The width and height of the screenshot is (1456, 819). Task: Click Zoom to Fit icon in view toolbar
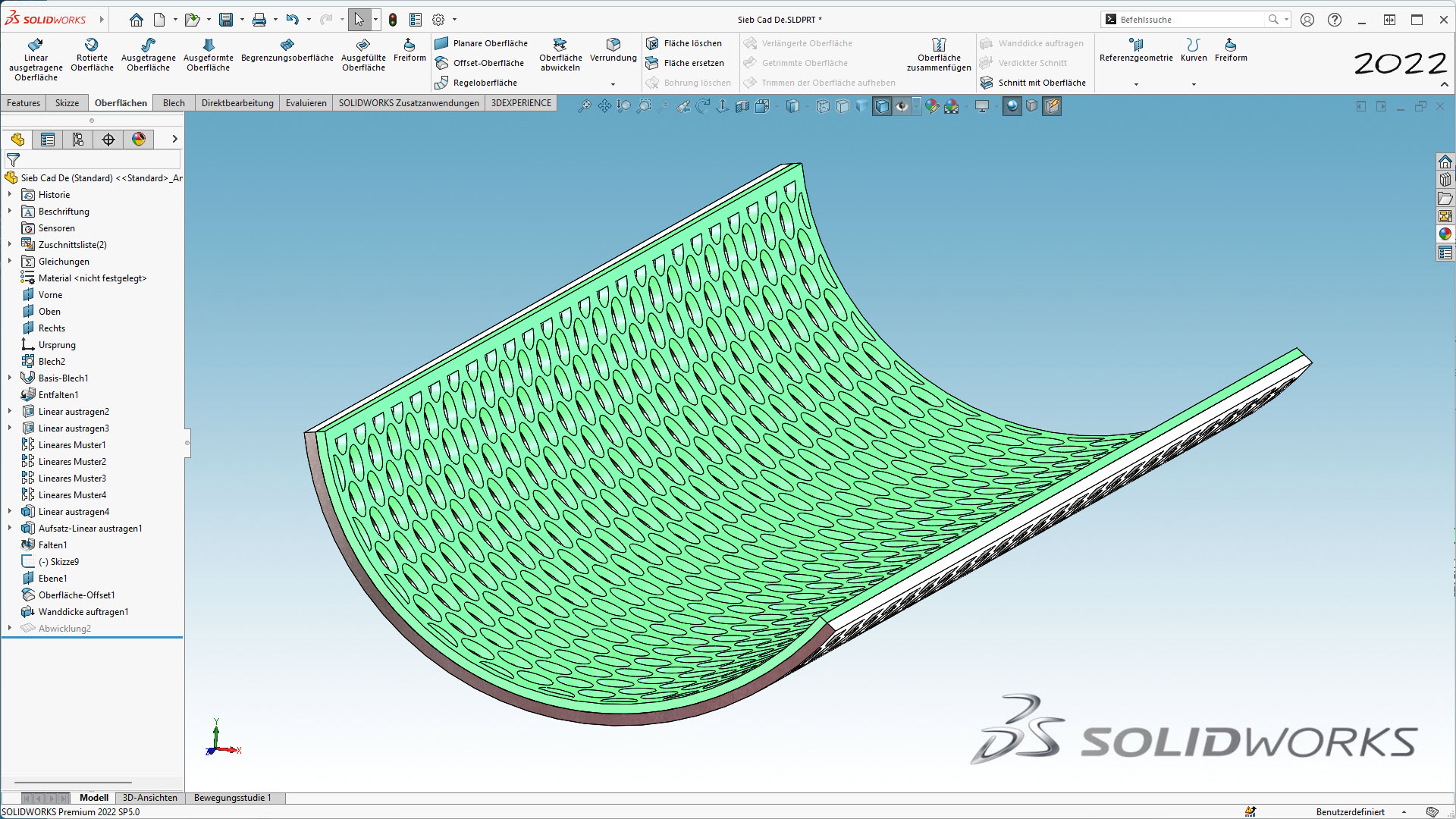tap(584, 106)
